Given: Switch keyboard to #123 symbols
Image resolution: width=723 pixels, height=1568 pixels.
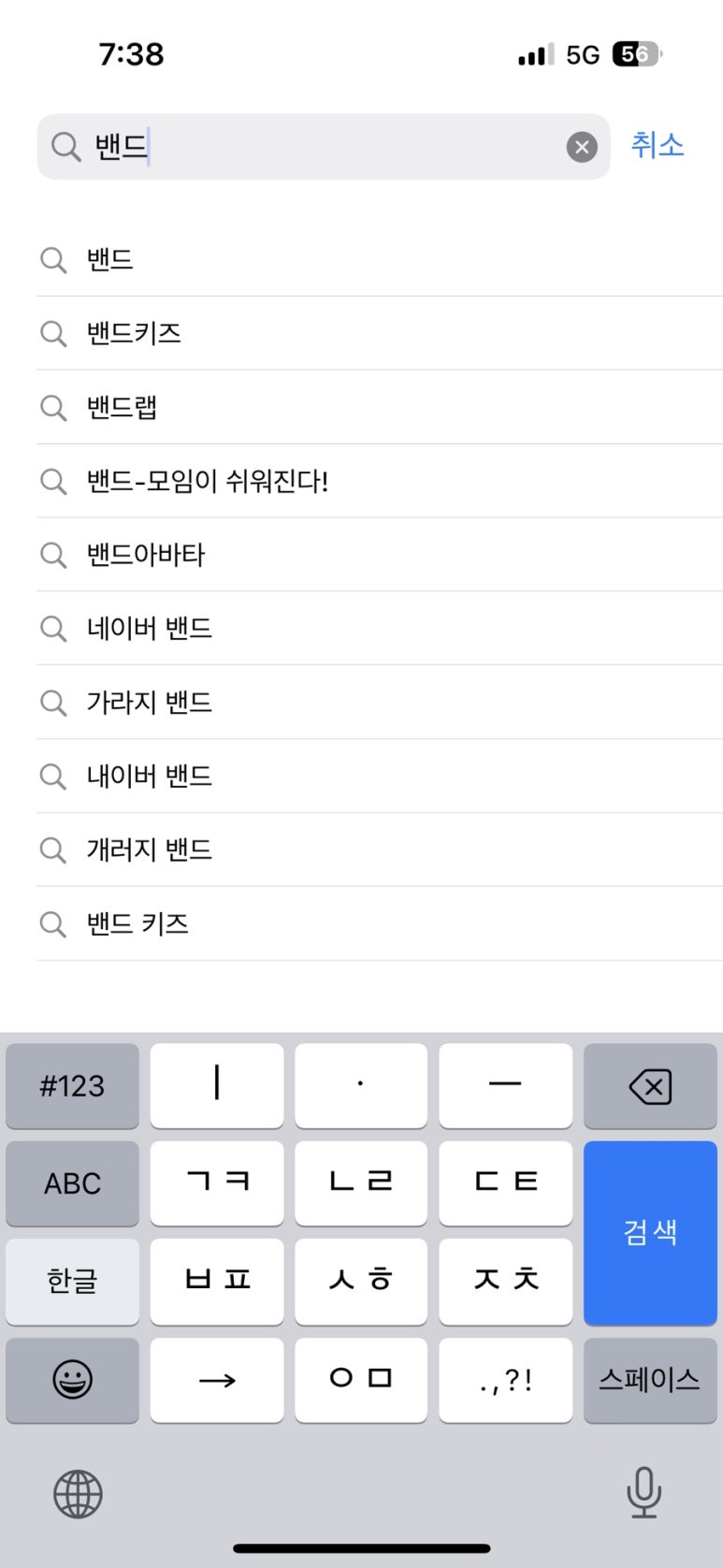Looking at the screenshot, I should pyautogui.click(x=72, y=1086).
